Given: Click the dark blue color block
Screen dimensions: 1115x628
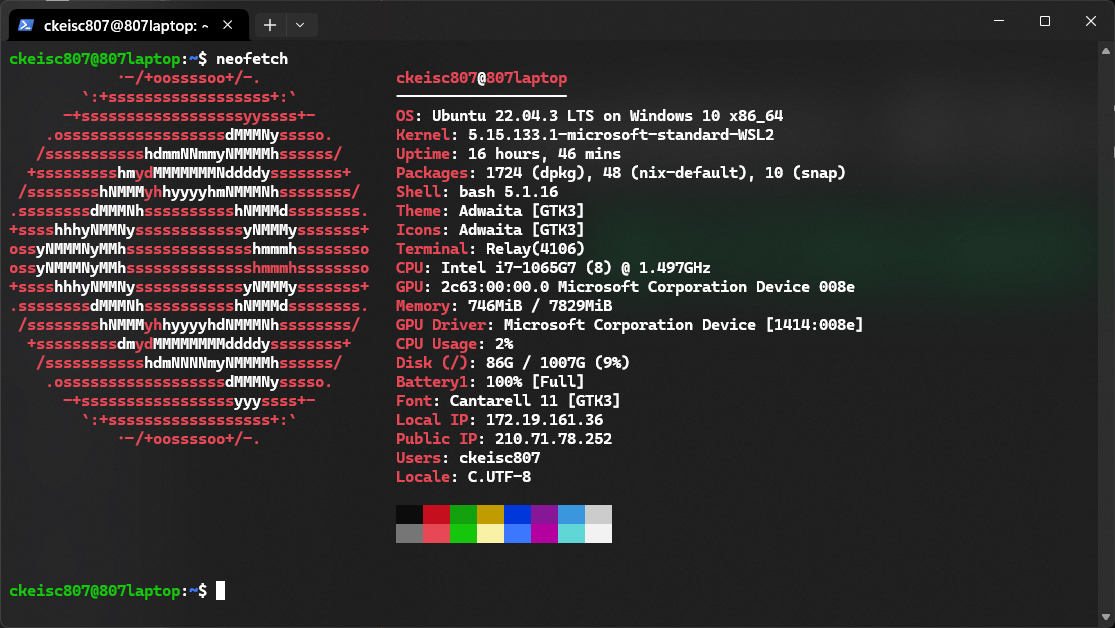Looking at the screenshot, I should [518, 514].
